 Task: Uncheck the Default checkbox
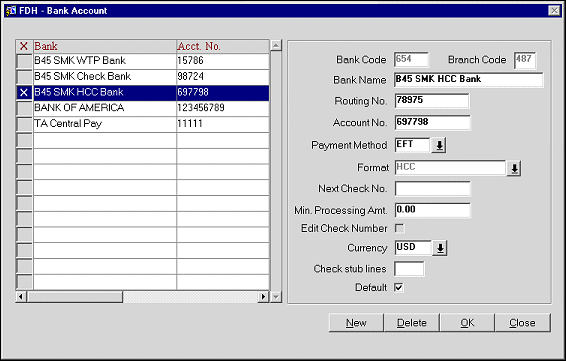tap(399, 288)
